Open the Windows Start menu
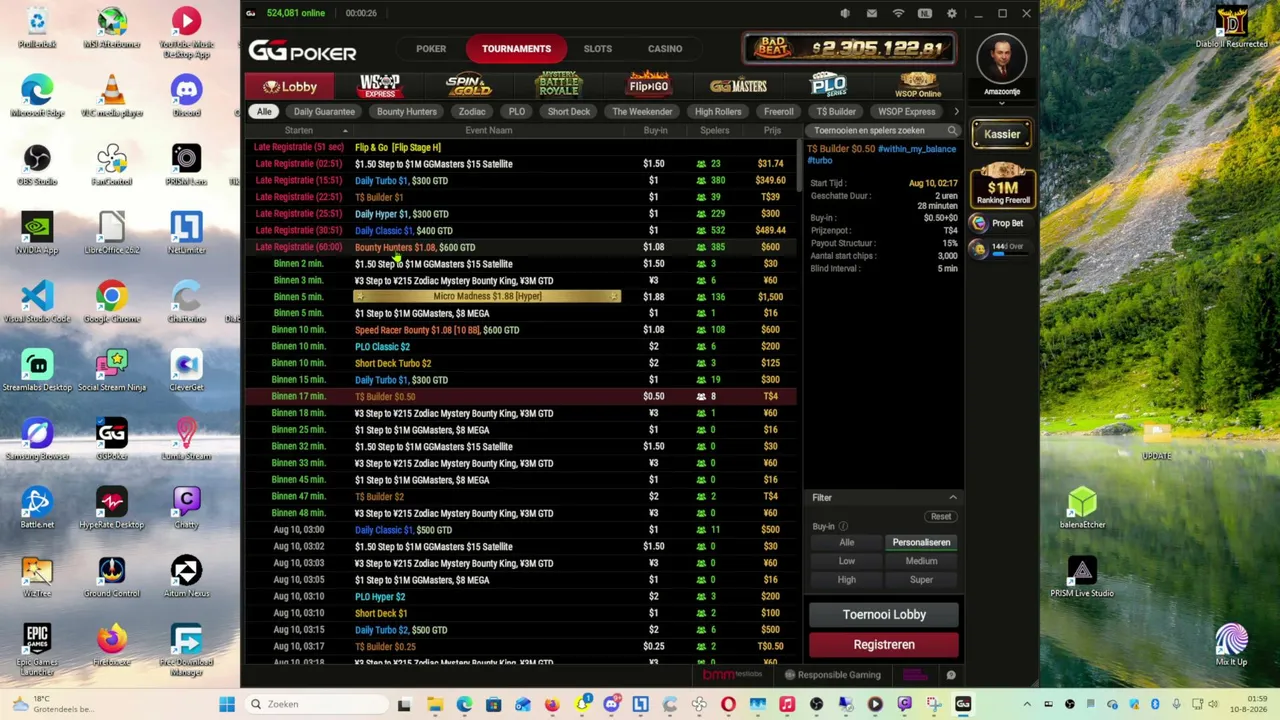 (x=227, y=704)
